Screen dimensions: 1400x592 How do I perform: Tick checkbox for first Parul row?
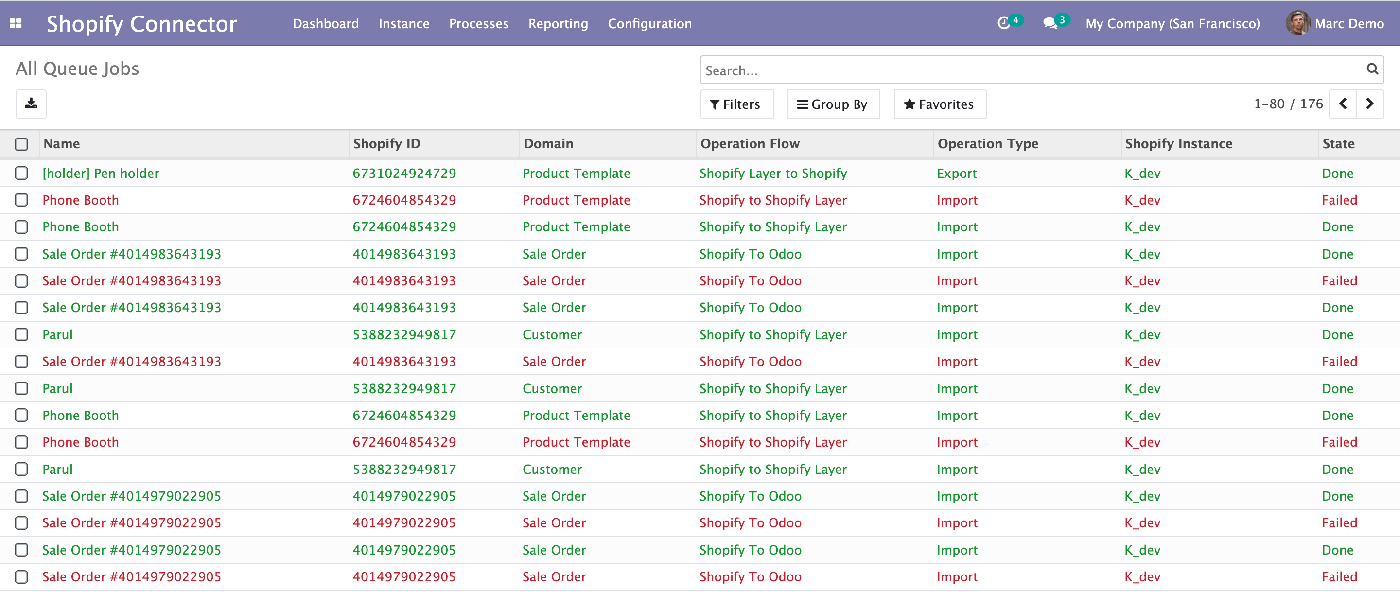(x=22, y=335)
